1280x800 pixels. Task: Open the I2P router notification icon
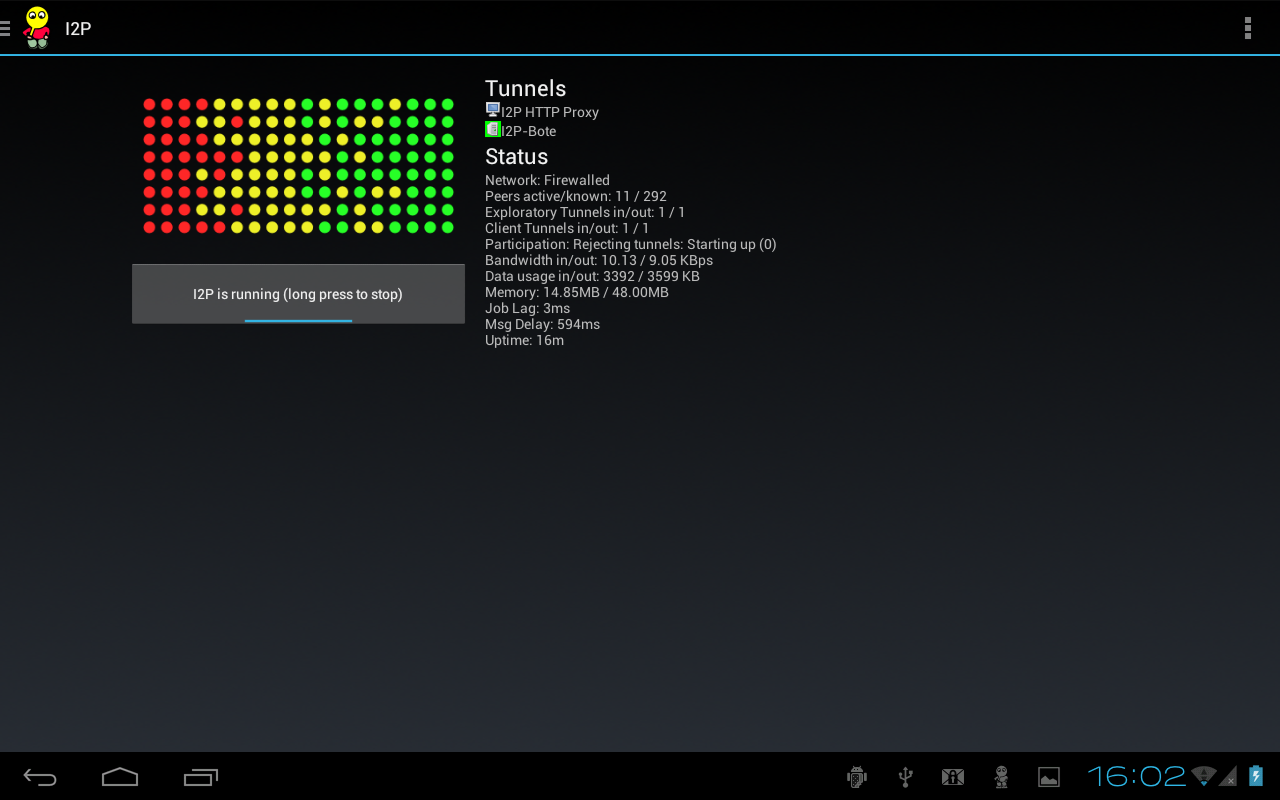pos(1001,777)
